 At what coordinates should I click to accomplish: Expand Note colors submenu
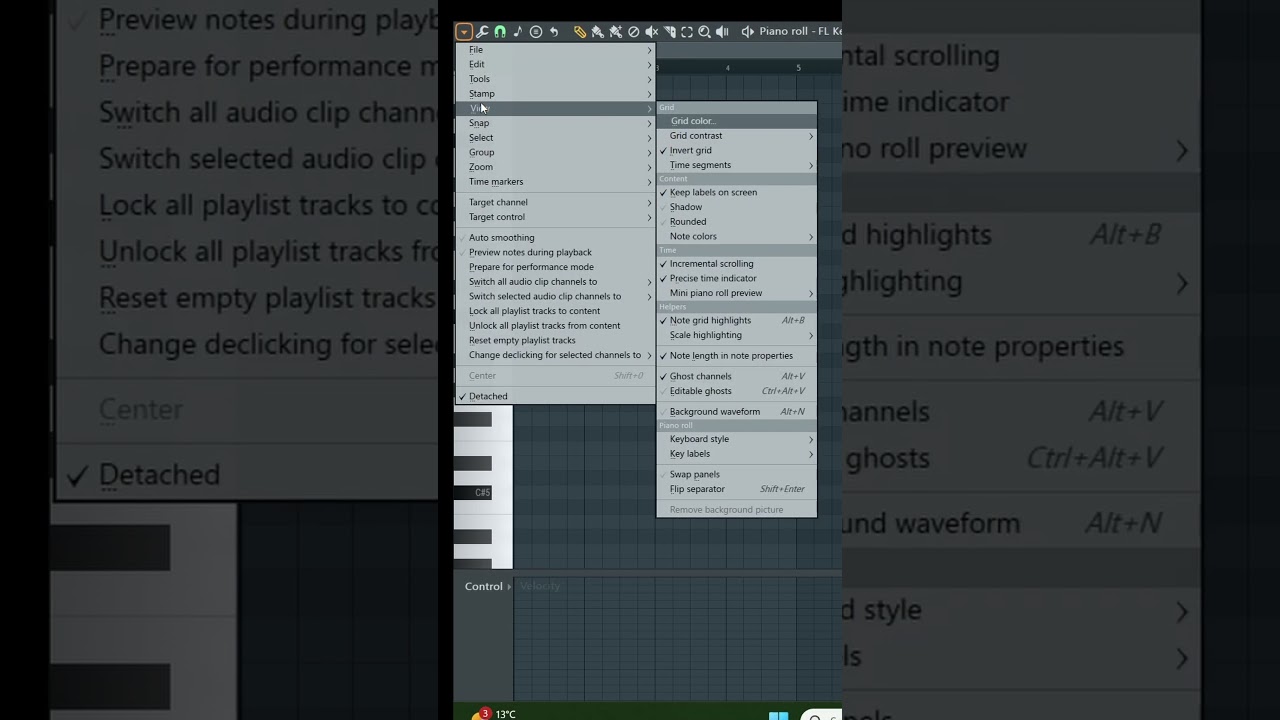(736, 236)
